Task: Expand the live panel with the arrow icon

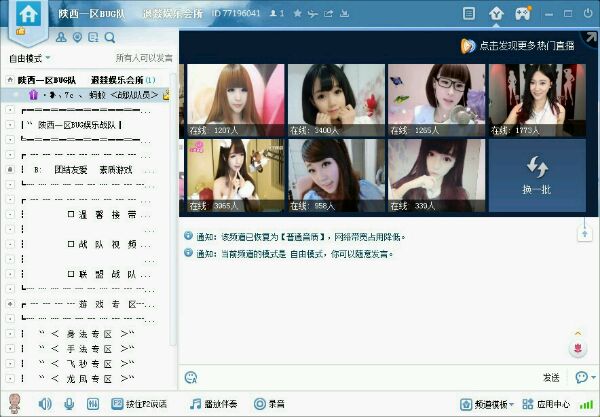Action: point(591,37)
